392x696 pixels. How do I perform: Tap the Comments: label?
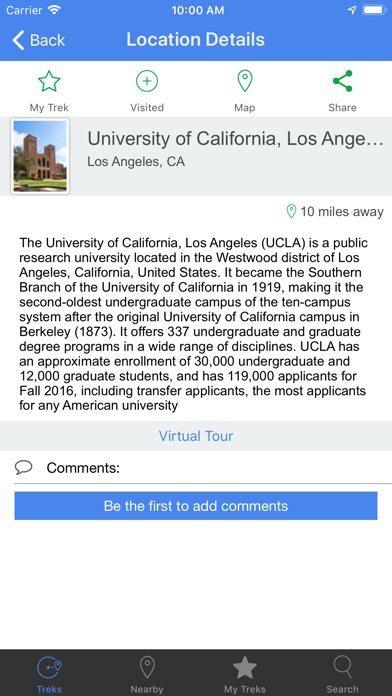coord(83,468)
